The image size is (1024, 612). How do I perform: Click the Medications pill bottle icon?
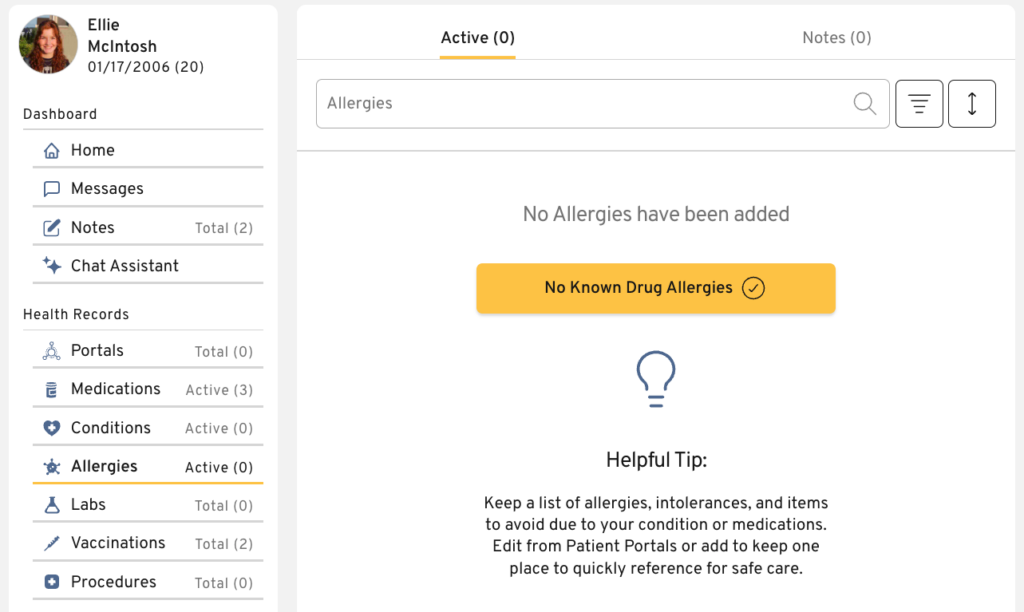point(52,390)
